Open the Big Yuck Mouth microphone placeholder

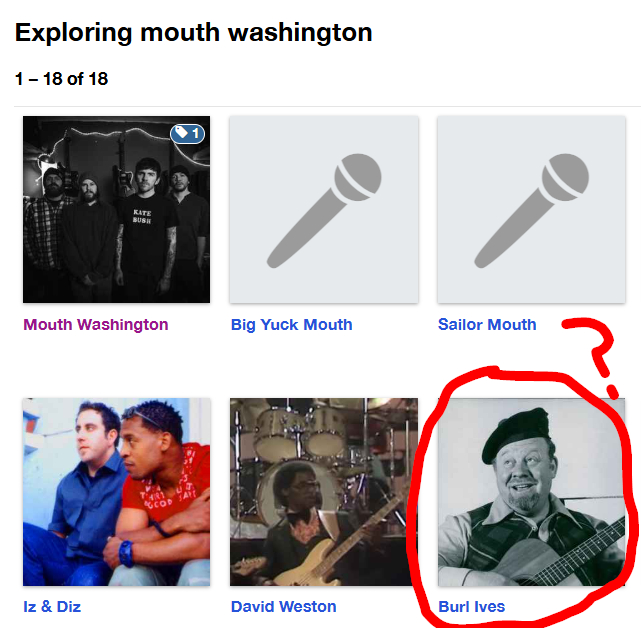click(323, 209)
